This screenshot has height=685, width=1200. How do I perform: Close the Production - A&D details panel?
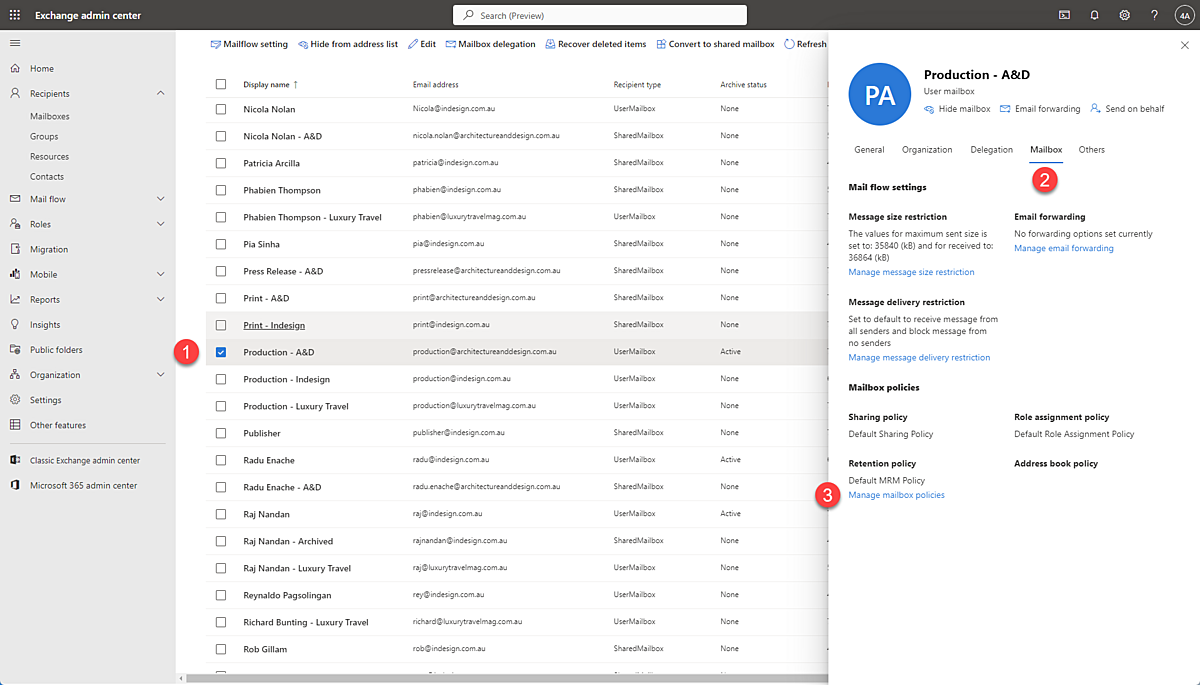[x=1185, y=46]
